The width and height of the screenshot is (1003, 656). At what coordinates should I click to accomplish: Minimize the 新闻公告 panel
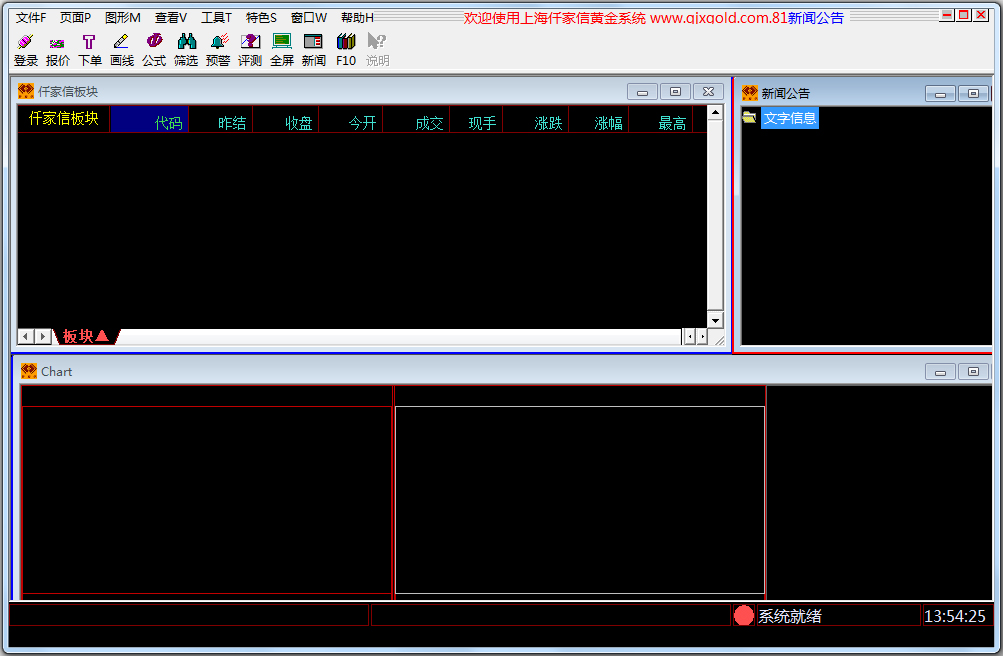click(x=940, y=94)
